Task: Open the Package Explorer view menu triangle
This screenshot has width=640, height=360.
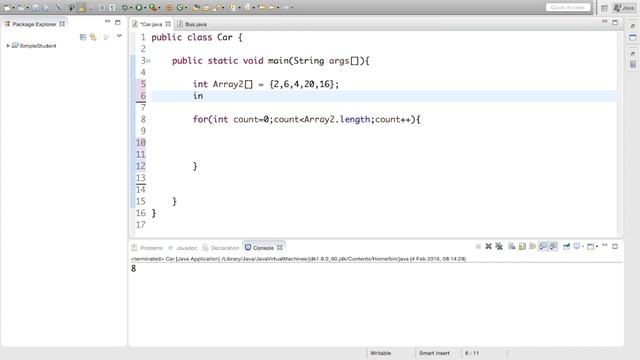Action: point(119,36)
